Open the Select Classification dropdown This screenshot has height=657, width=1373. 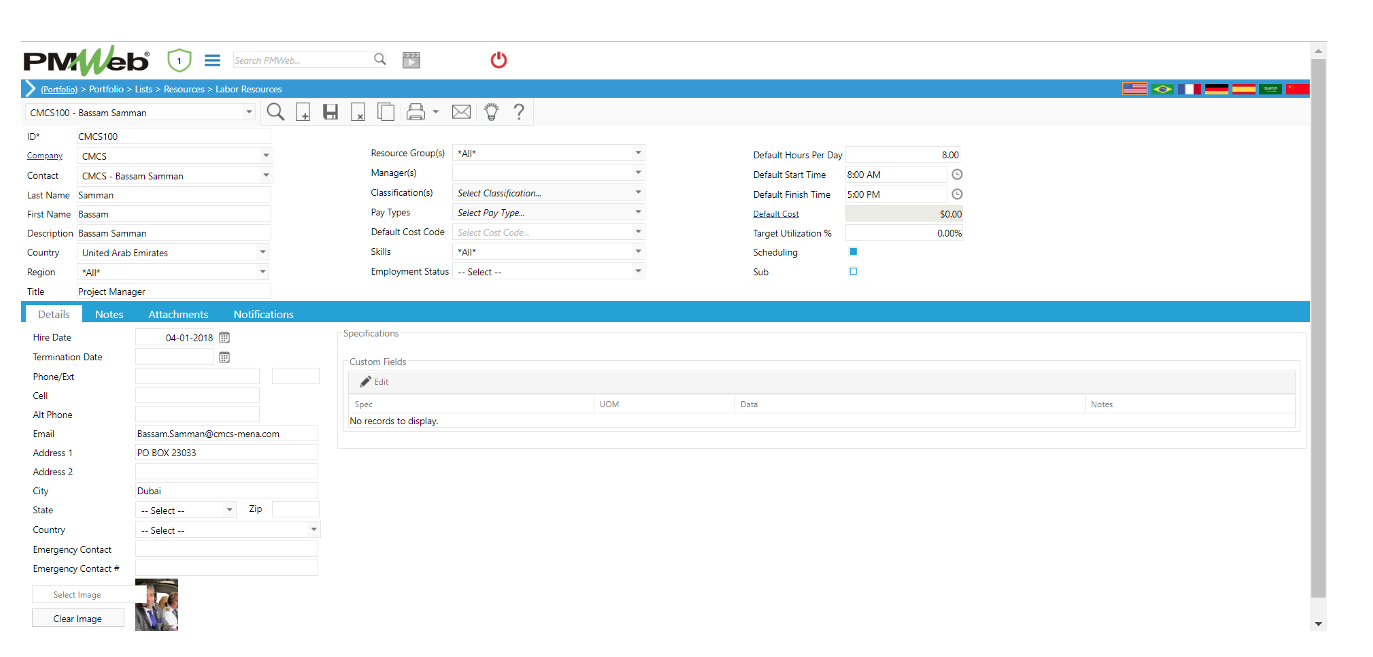[x=638, y=193]
